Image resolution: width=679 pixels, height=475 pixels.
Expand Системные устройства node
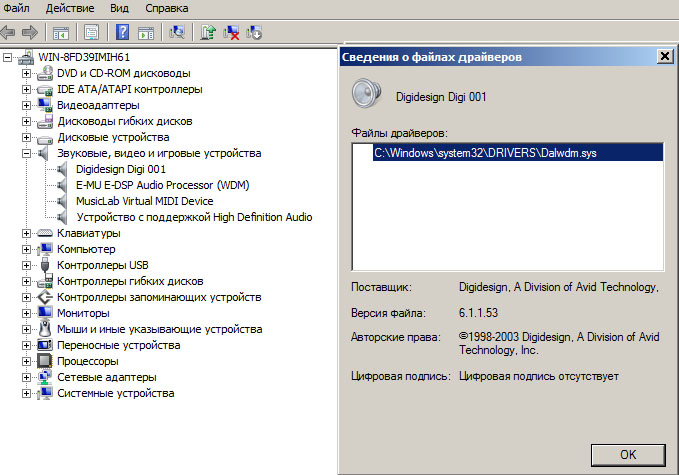point(26,394)
